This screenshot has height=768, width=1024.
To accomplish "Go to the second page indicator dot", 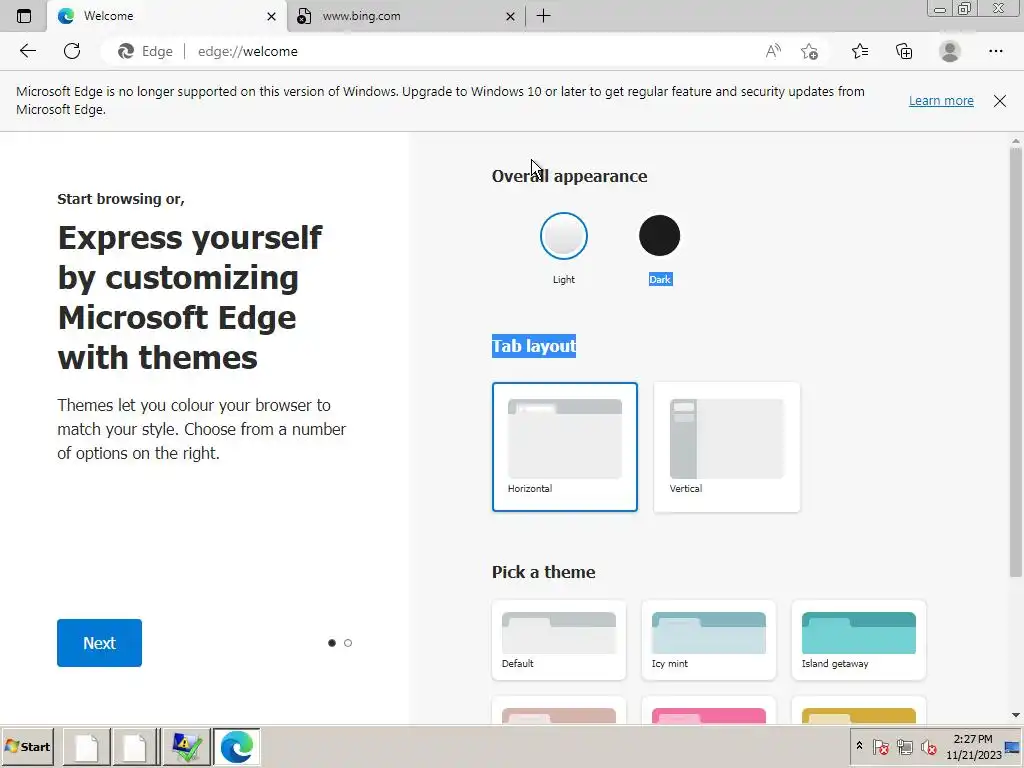I will 348,643.
